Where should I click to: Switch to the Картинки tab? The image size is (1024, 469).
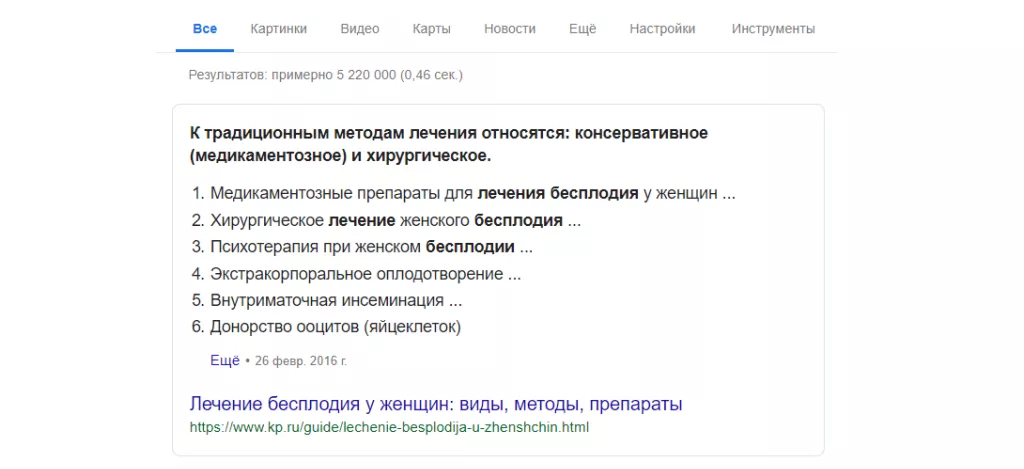(278, 29)
